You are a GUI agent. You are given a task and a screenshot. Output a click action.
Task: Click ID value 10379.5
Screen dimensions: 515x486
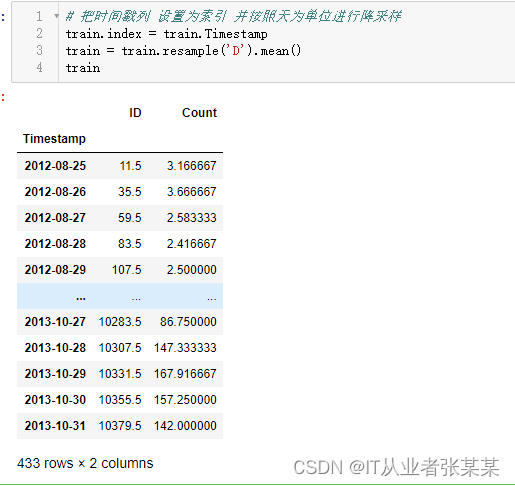[120, 426]
